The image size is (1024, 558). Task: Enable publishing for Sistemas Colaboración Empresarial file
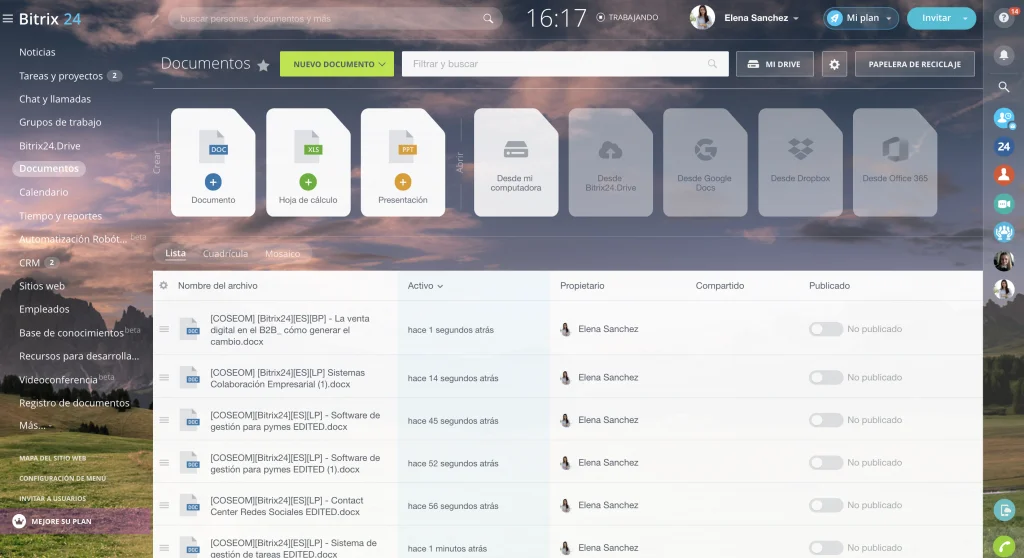[825, 377]
